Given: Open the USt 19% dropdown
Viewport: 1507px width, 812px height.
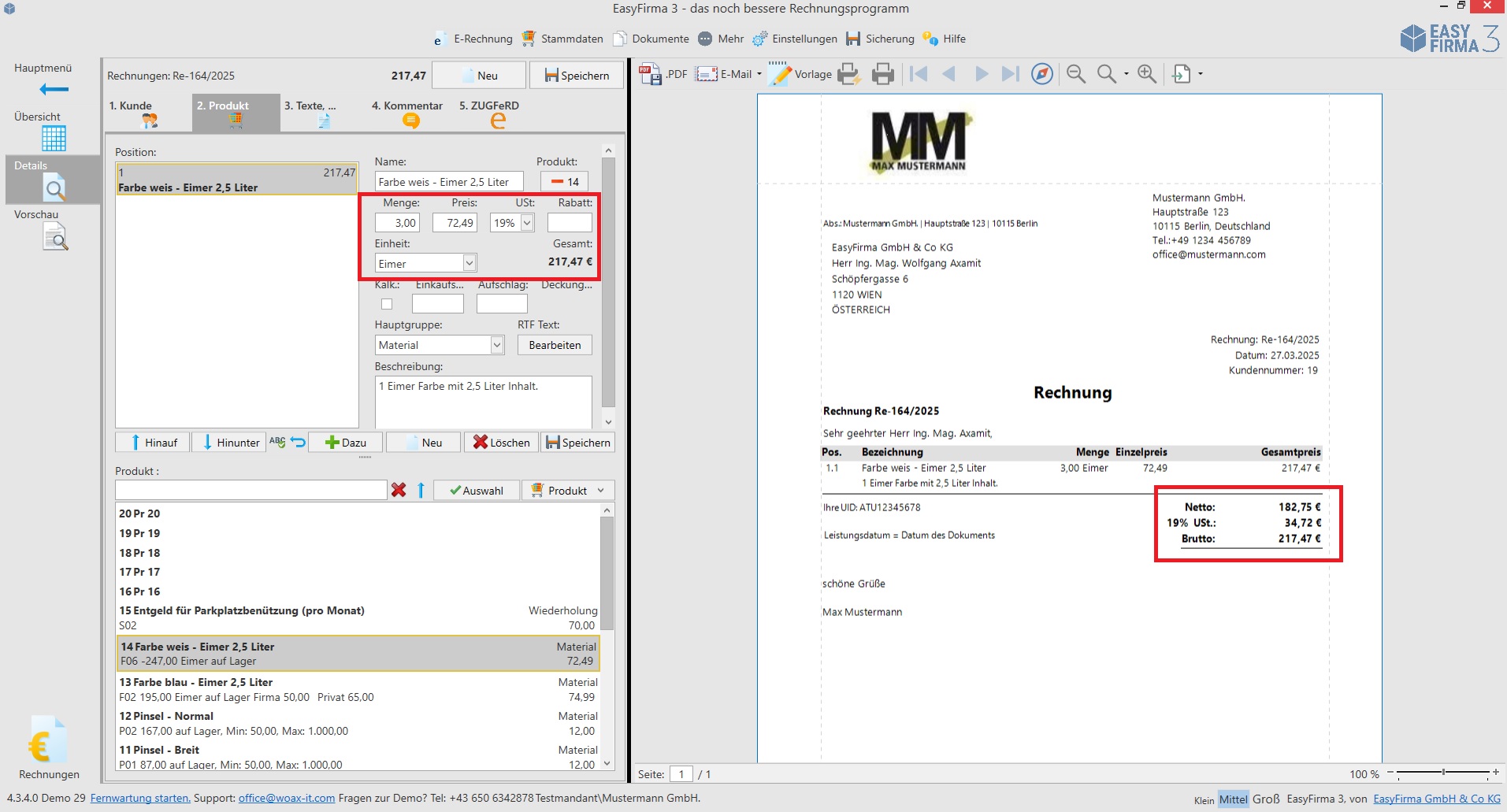Looking at the screenshot, I should 527,223.
